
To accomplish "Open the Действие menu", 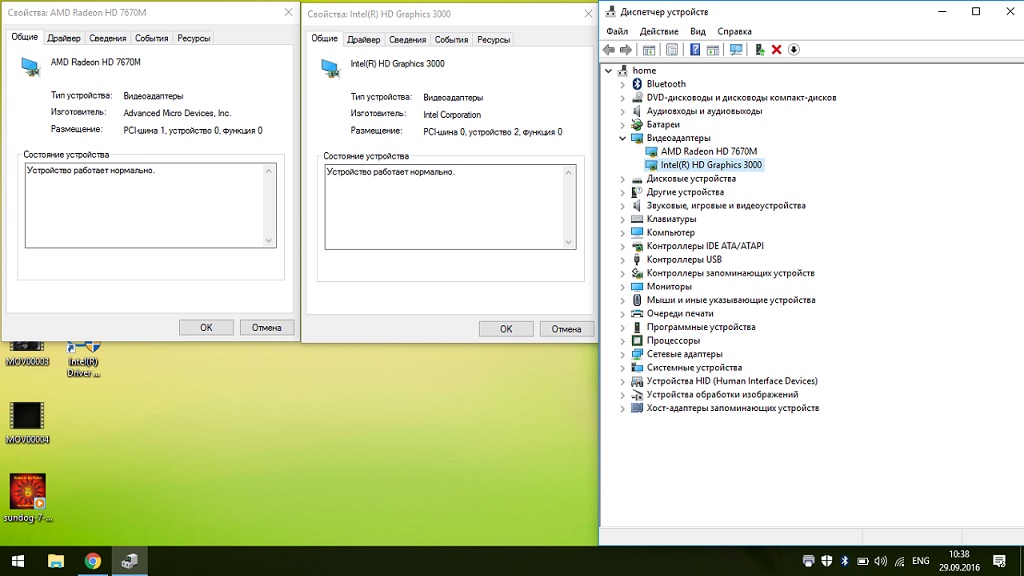I will [659, 31].
